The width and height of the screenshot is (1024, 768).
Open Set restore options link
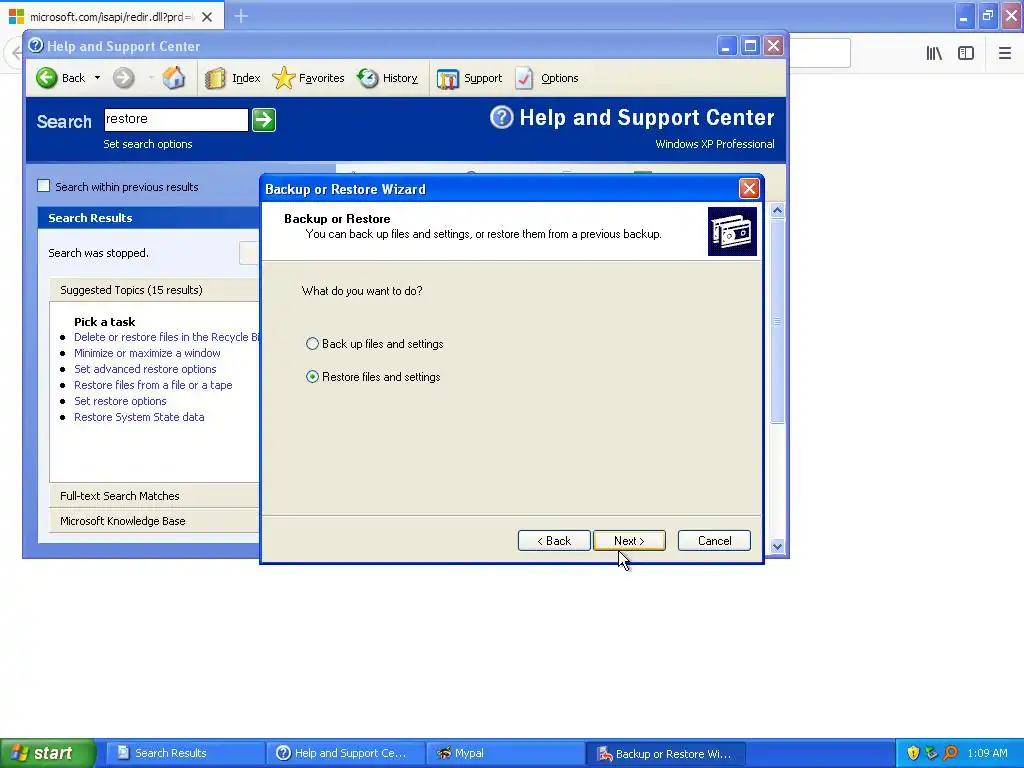120,401
